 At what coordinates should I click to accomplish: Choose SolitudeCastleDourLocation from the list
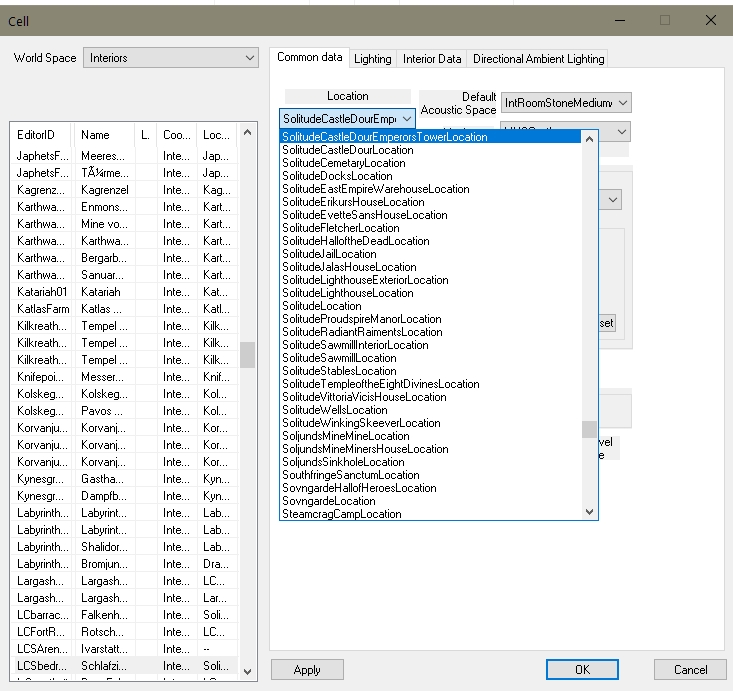[x=347, y=150]
